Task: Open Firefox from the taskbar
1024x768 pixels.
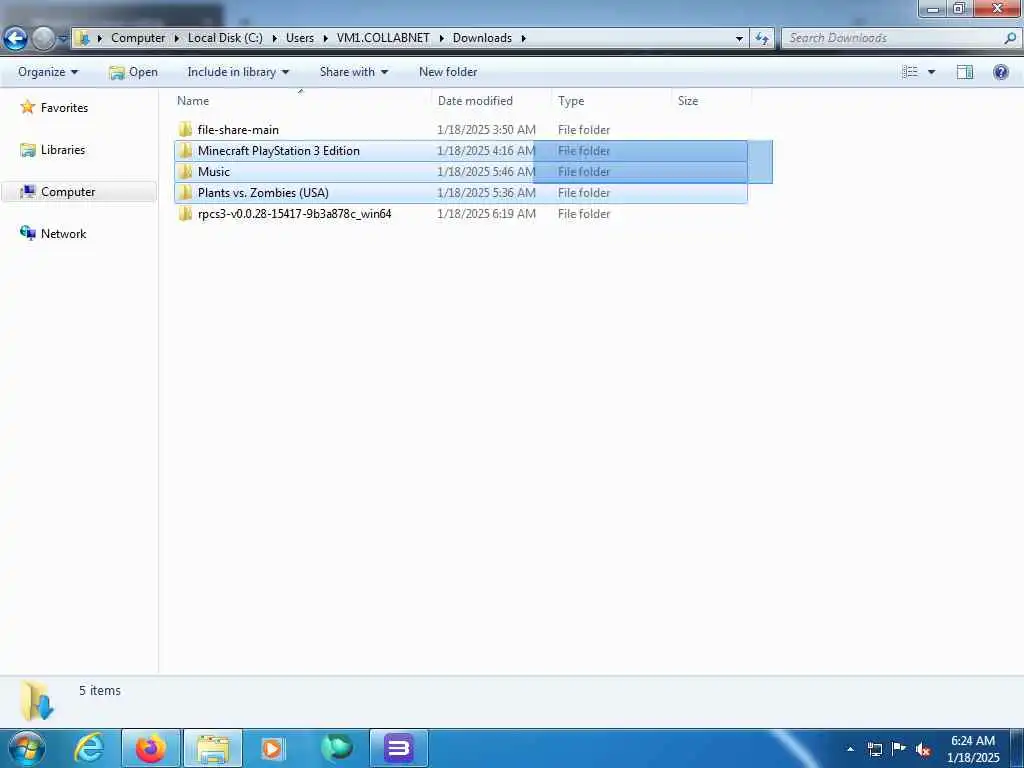Action: tap(150, 748)
